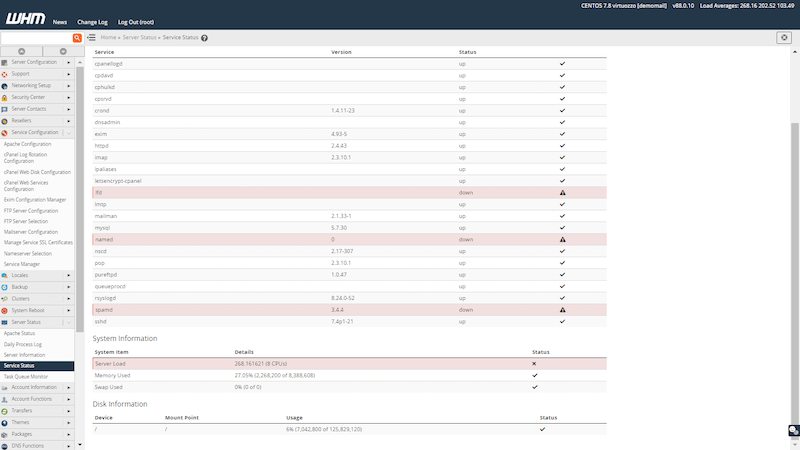Click the Server Status sidebar icon
800x450 pixels.
[5, 322]
